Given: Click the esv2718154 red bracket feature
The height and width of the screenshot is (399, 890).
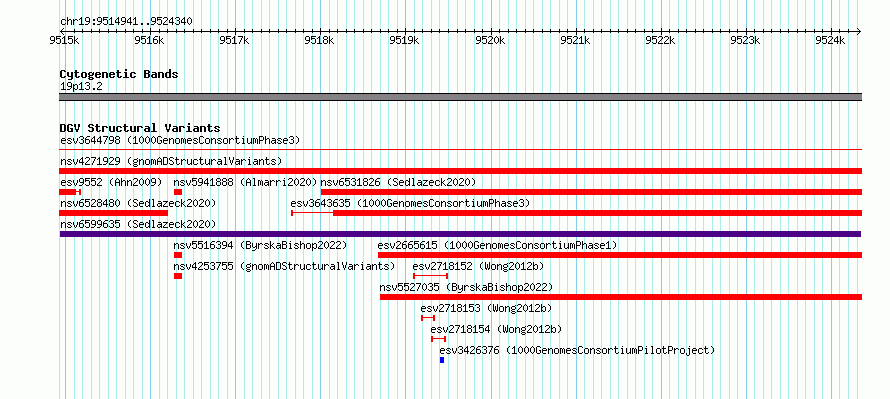Looking at the screenshot, I should pos(439,339).
